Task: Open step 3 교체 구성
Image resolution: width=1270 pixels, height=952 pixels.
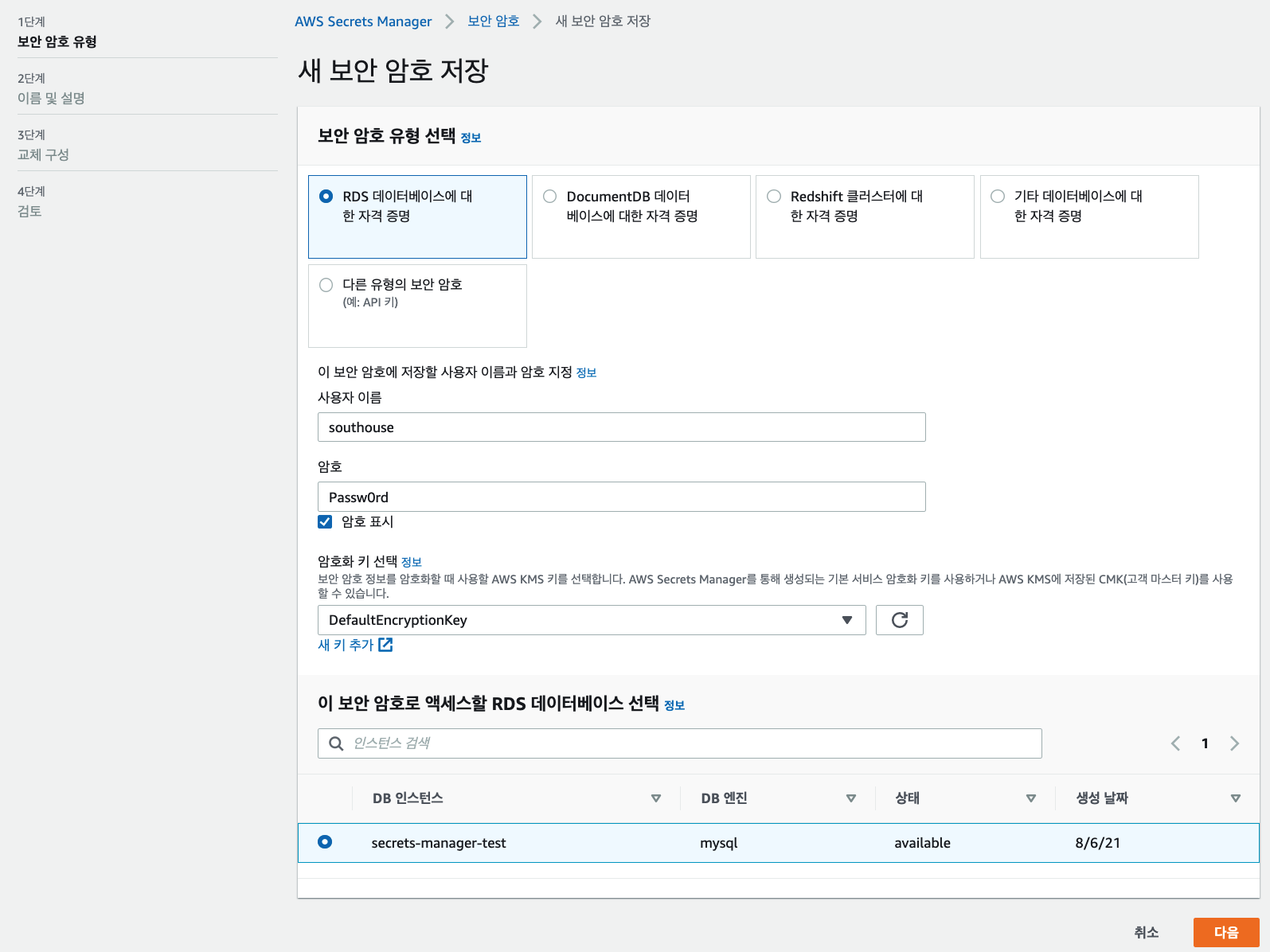Action: click(x=43, y=154)
